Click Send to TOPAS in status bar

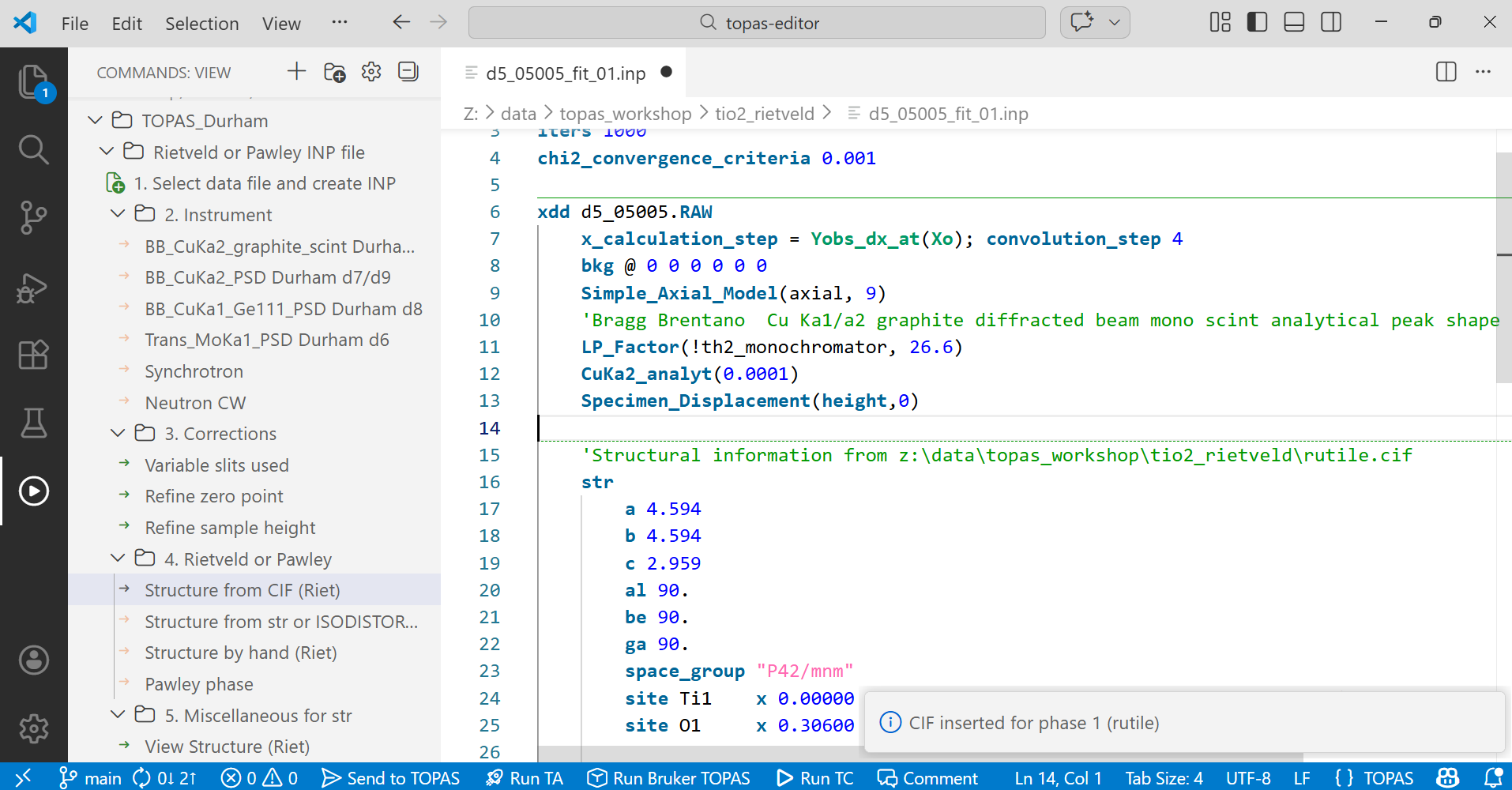391,778
